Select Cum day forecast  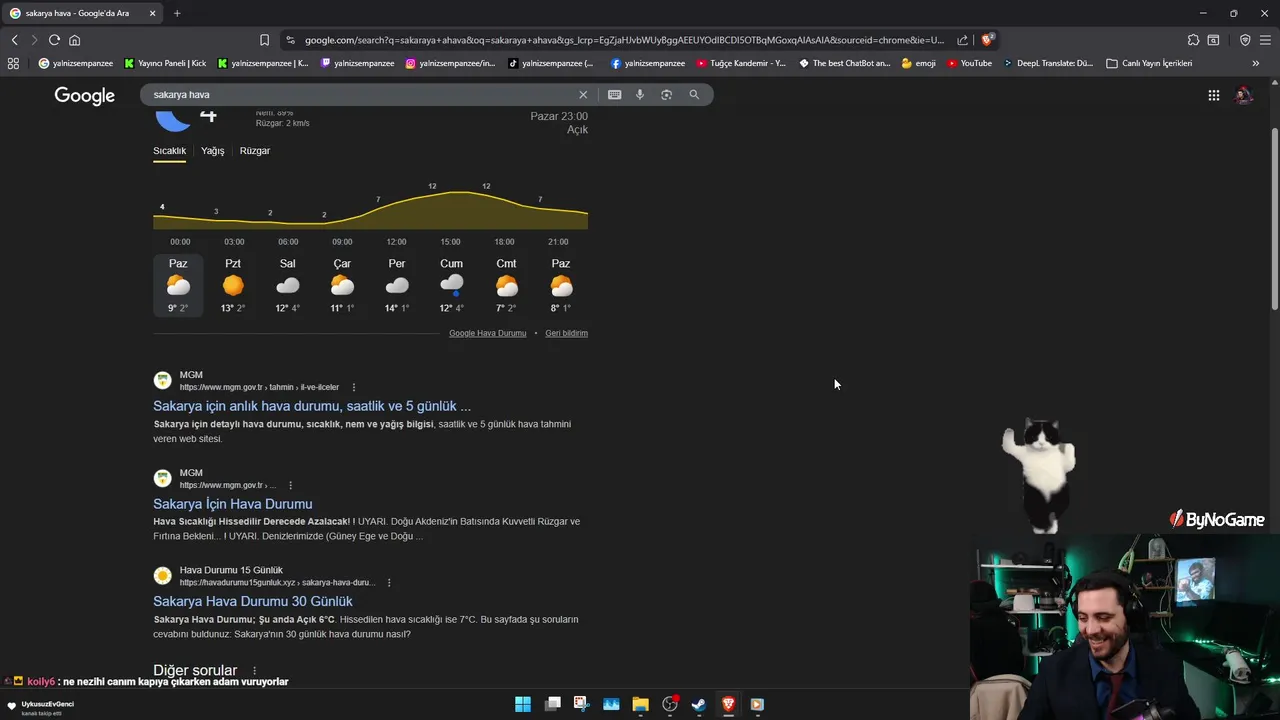coord(452,286)
